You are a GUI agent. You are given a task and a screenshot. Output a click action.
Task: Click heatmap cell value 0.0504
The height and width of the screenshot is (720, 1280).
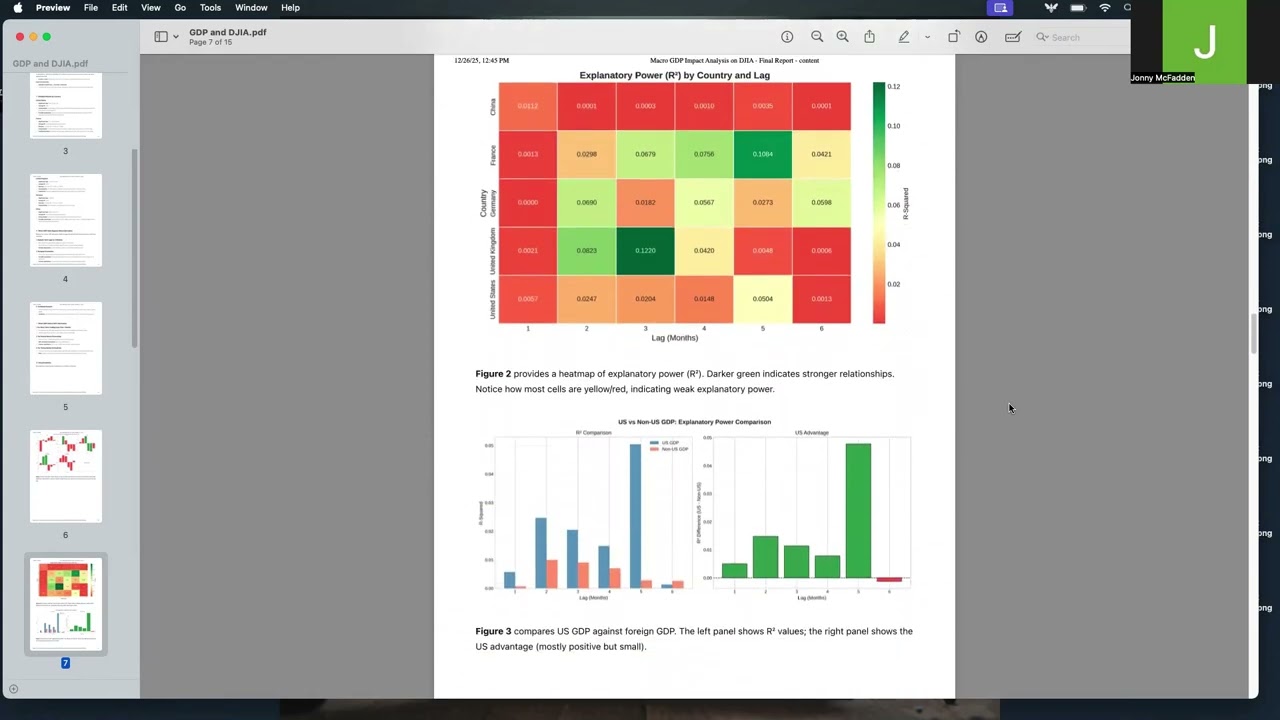click(x=763, y=298)
